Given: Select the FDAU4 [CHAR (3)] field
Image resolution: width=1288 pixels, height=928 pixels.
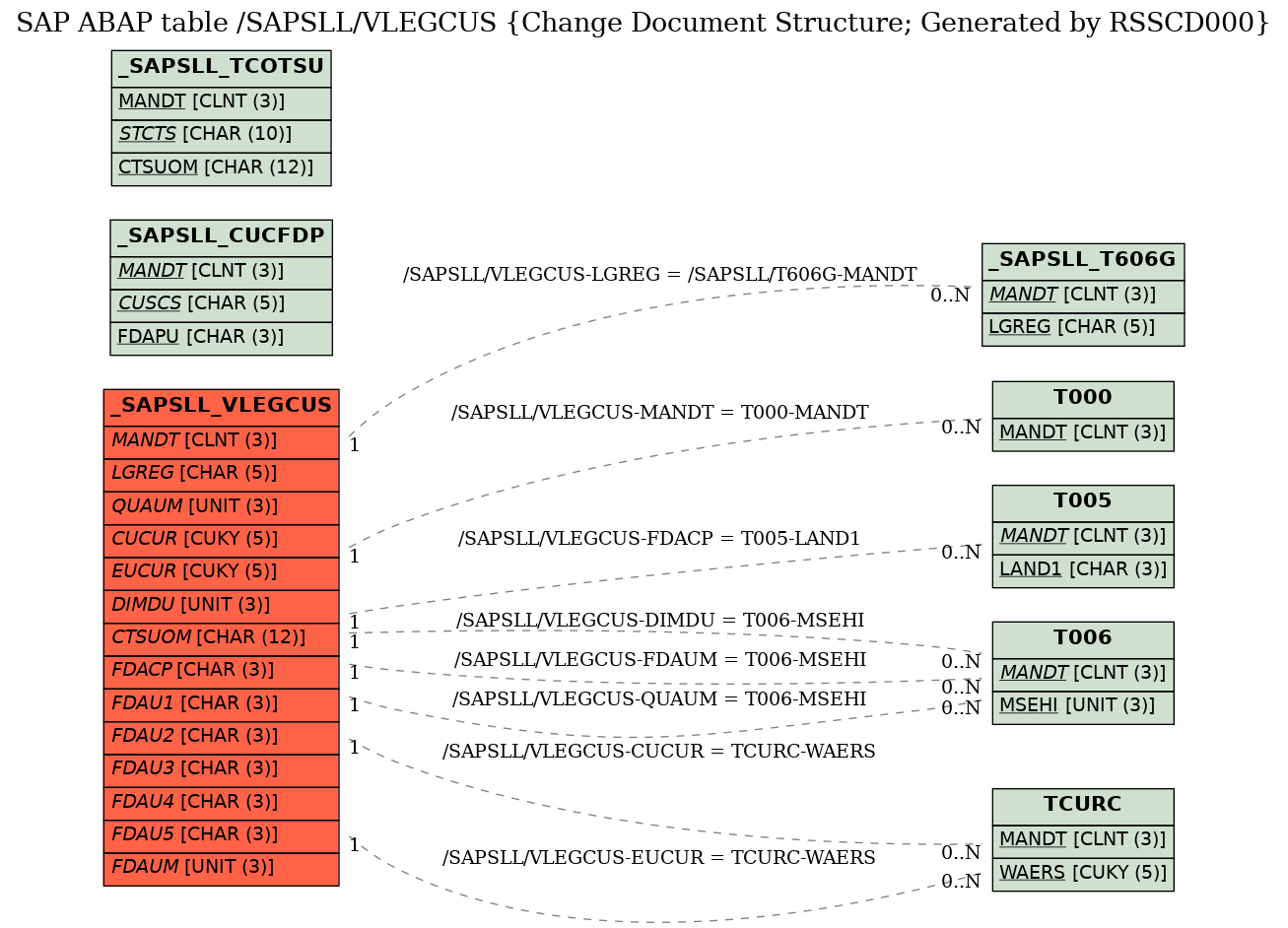Looking at the screenshot, I should tap(221, 803).
